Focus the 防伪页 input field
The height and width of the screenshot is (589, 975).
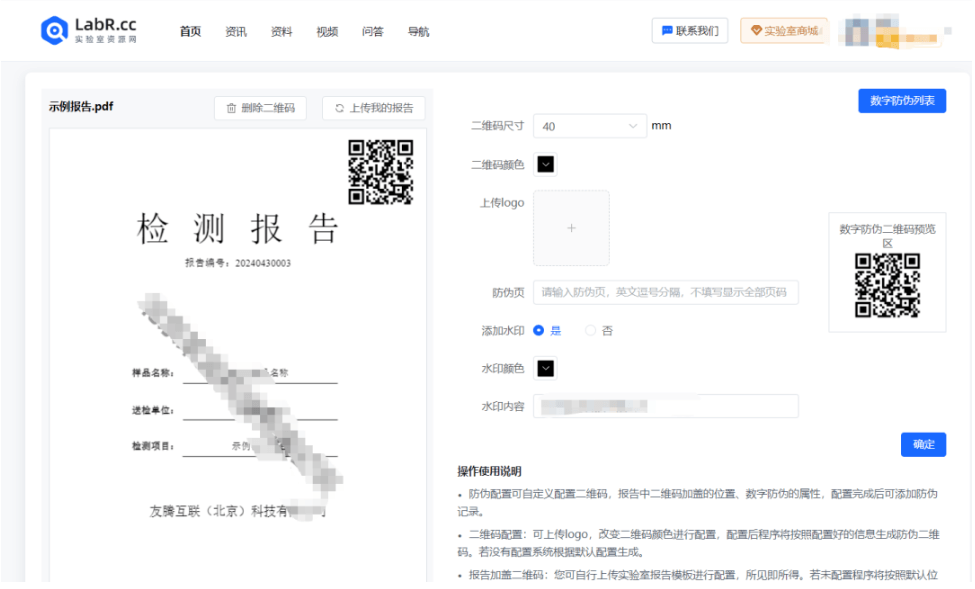pyautogui.click(x=665, y=292)
